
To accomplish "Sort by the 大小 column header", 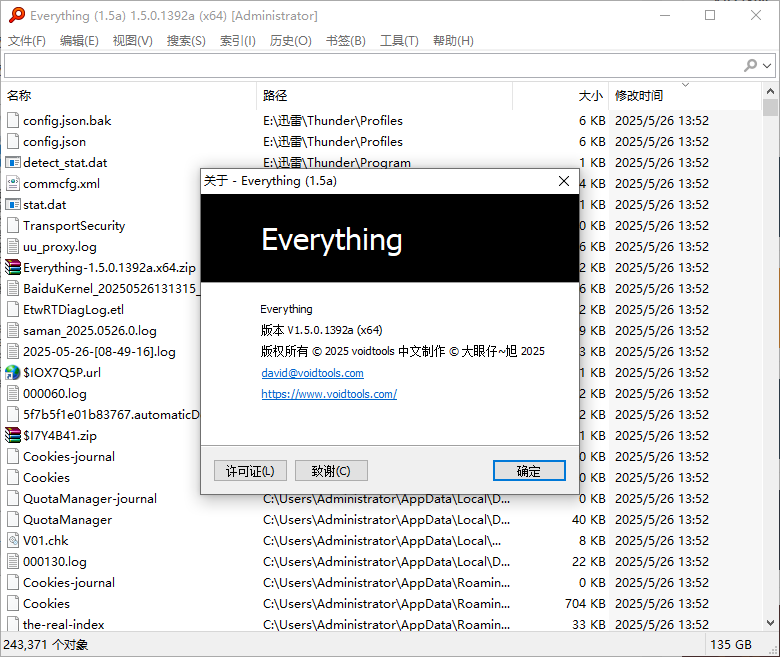I will coord(590,96).
